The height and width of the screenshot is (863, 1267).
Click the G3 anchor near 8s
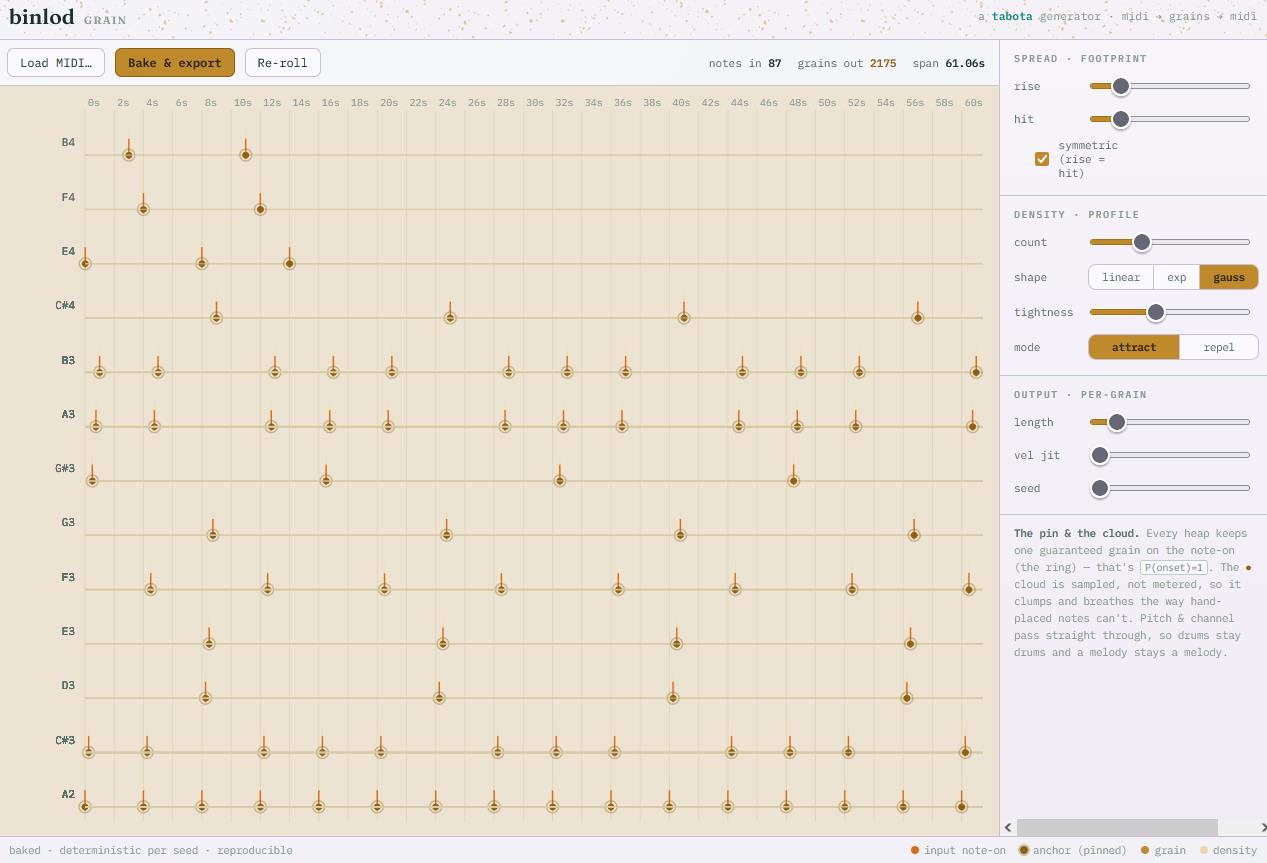(213, 535)
